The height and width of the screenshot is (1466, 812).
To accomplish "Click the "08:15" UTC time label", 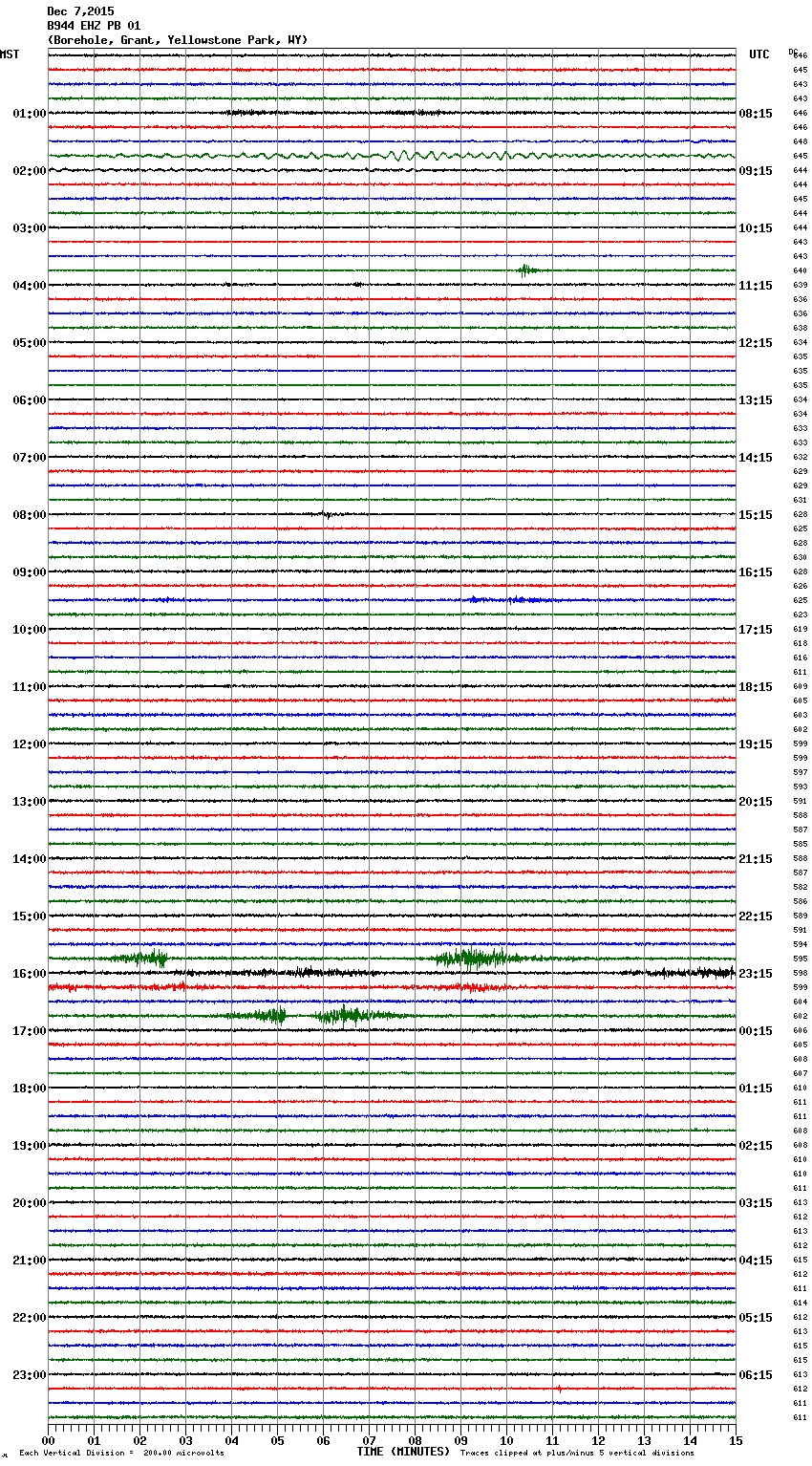I will pyautogui.click(x=756, y=114).
